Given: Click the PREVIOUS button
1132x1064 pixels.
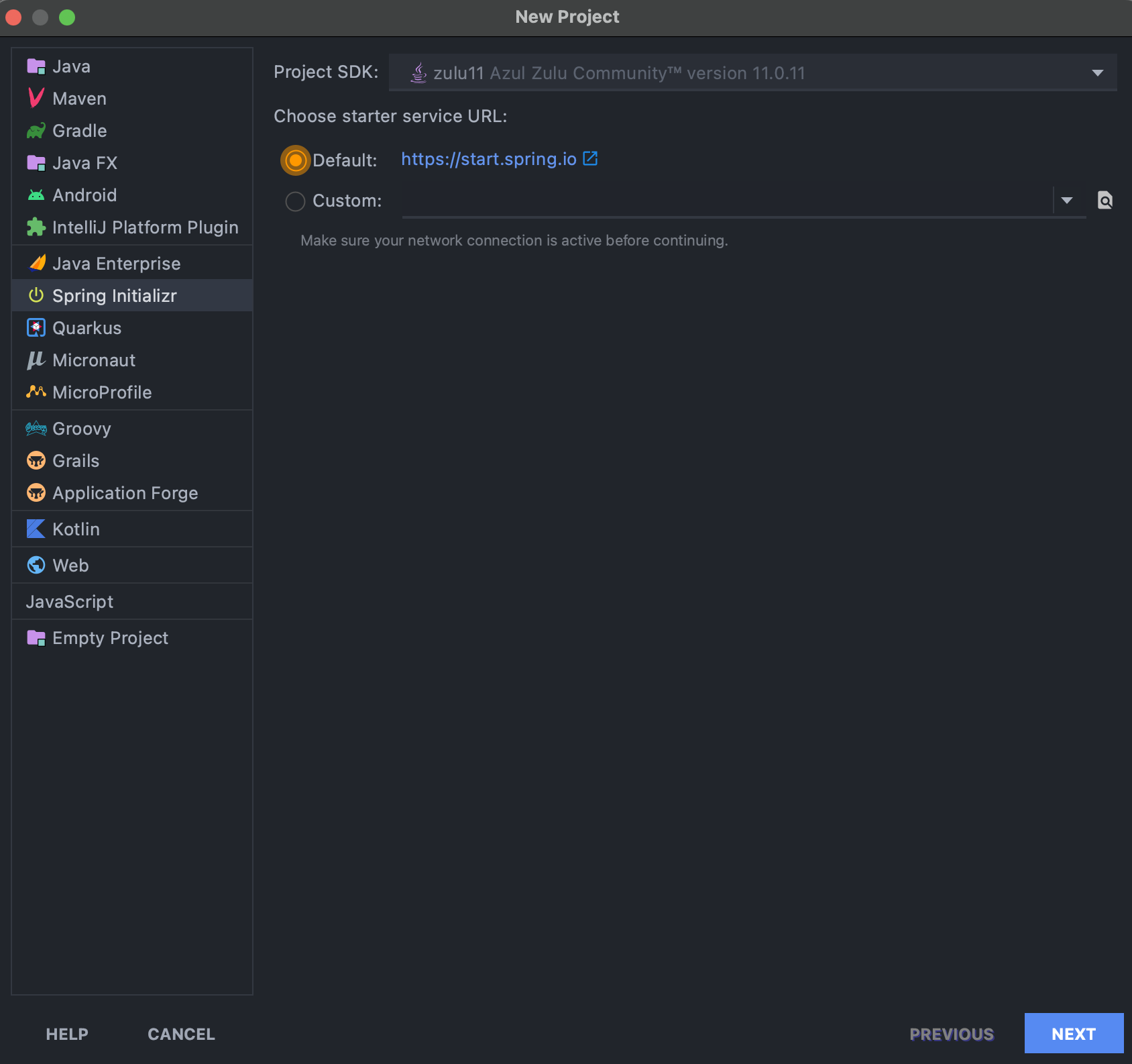Looking at the screenshot, I should 952,1034.
